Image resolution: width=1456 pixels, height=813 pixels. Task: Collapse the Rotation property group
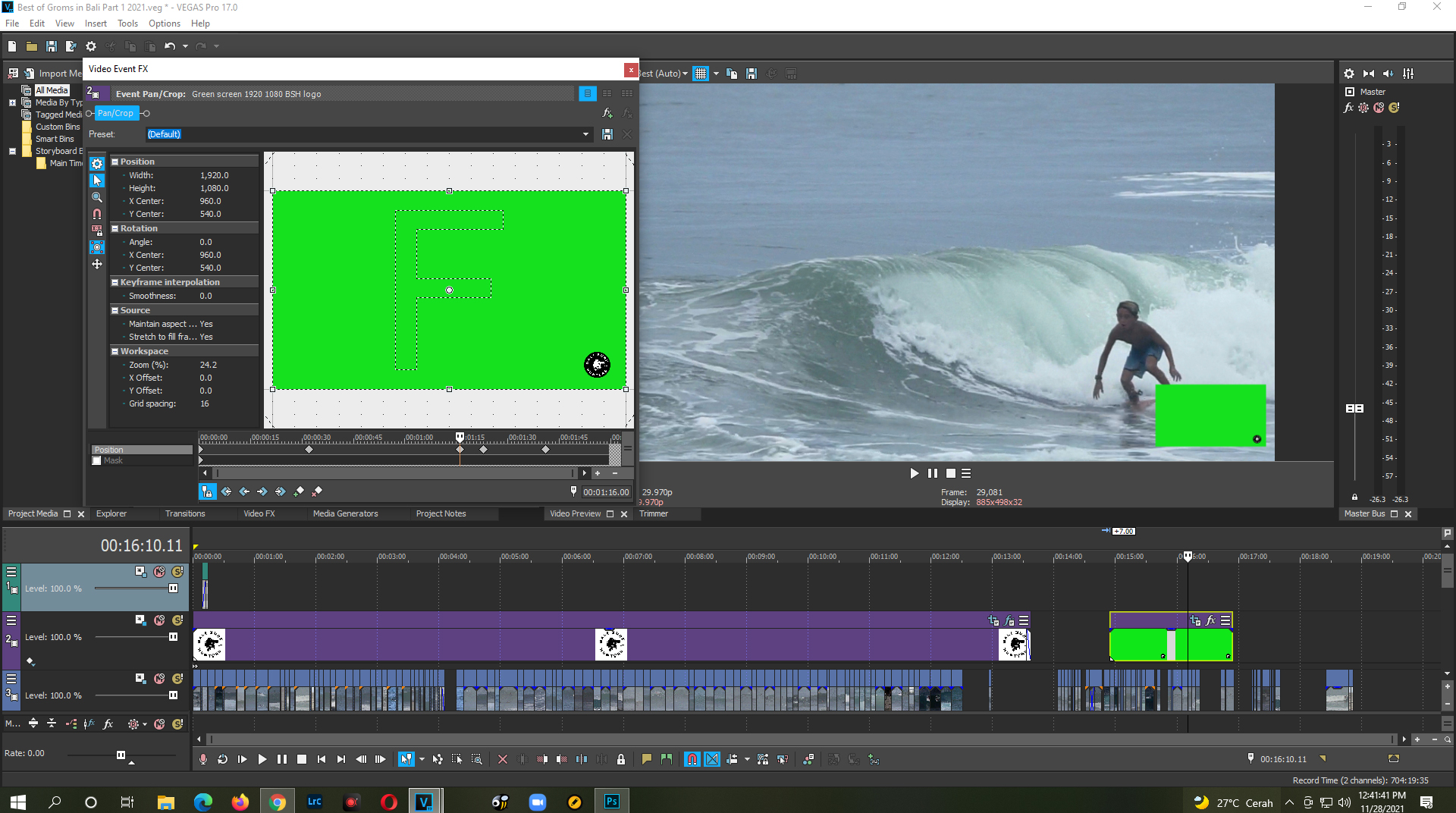(115, 228)
